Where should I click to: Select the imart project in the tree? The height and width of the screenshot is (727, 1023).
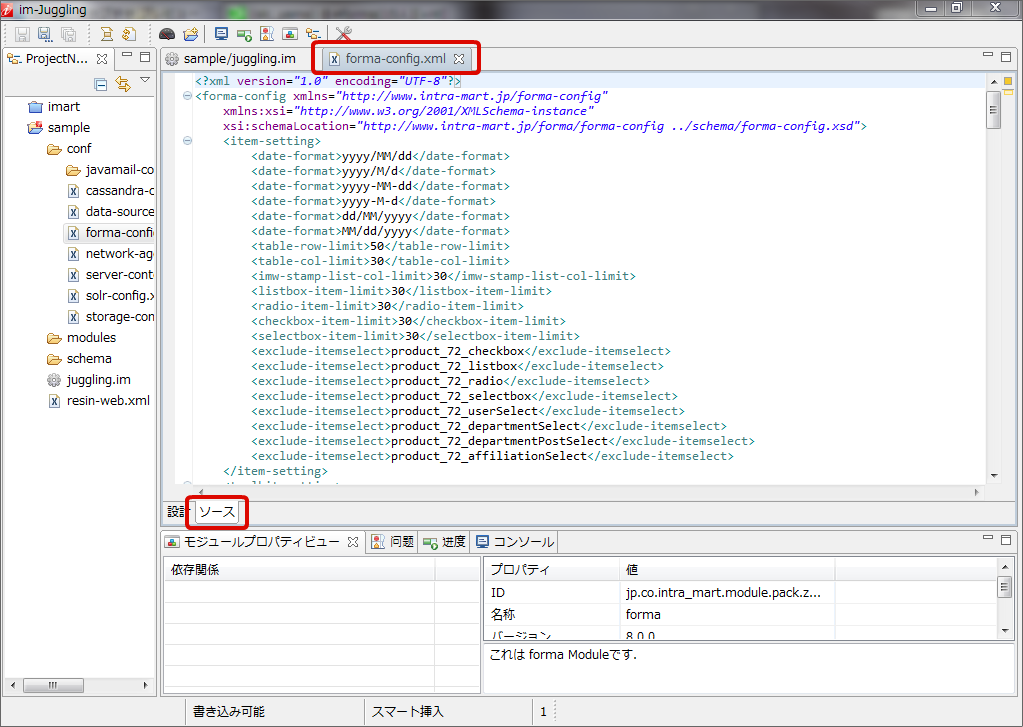tap(54, 106)
